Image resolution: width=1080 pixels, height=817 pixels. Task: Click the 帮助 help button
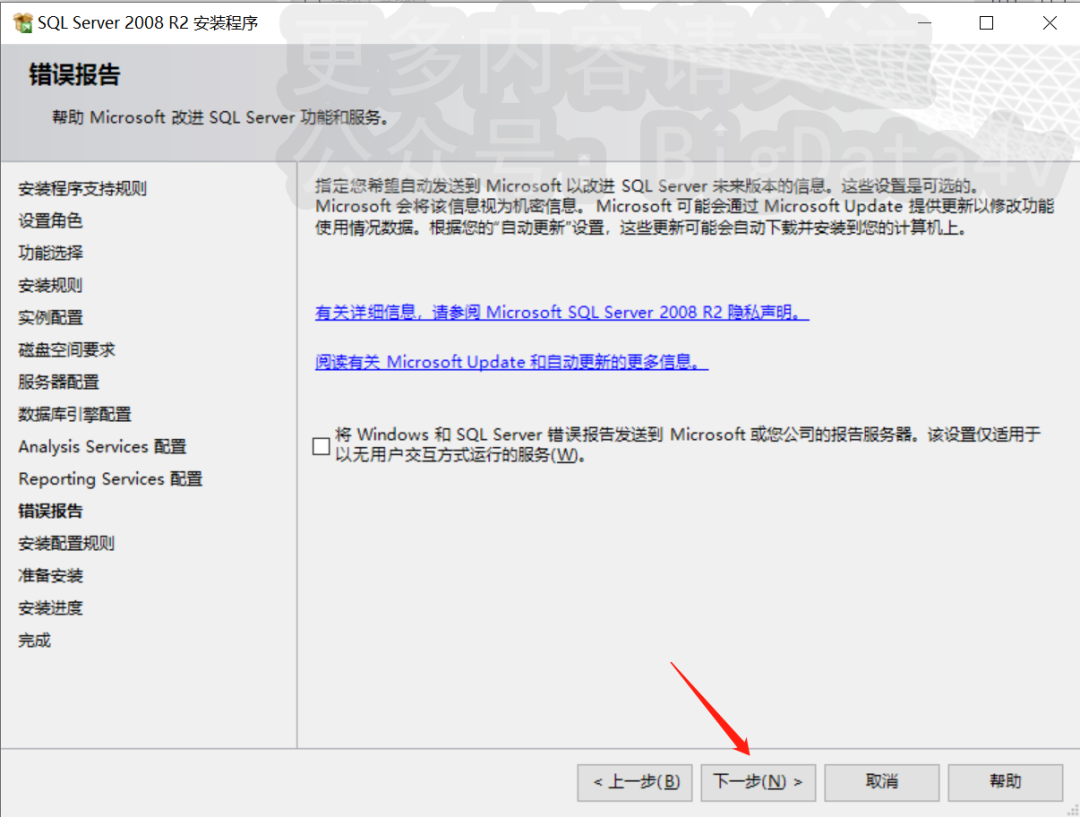coord(1005,782)
